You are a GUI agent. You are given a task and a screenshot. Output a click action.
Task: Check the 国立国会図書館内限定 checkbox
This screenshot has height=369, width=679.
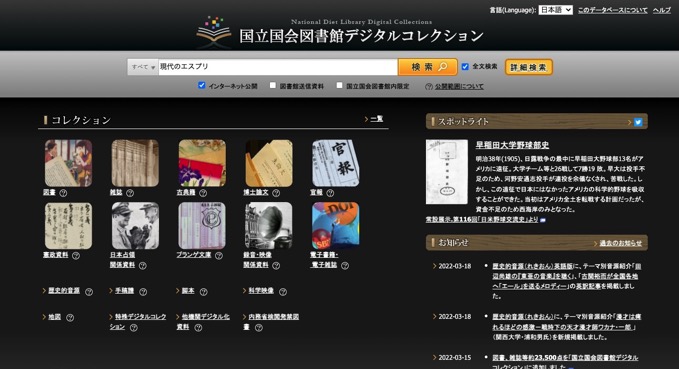[340, 85]
